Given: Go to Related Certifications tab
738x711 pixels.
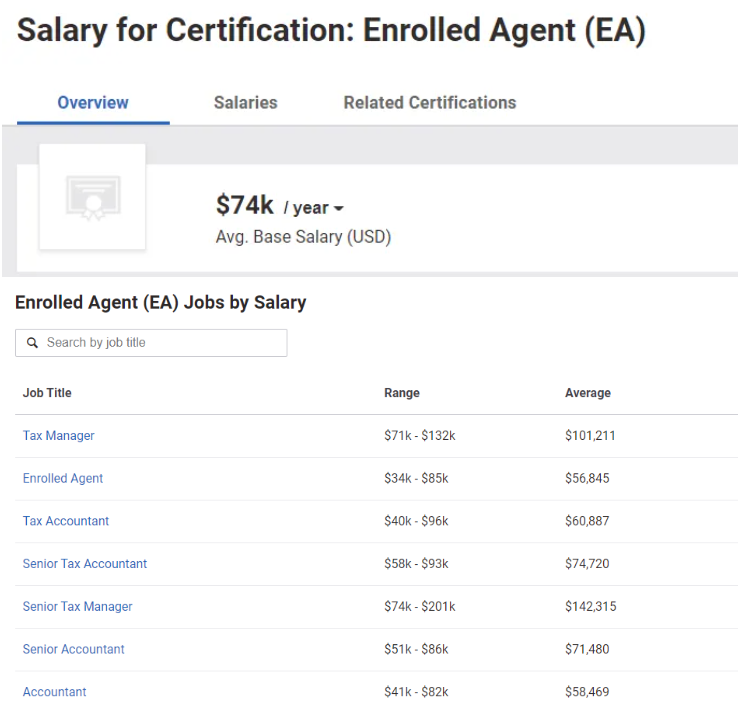Looking at the screenshot, I should [429, 102].
